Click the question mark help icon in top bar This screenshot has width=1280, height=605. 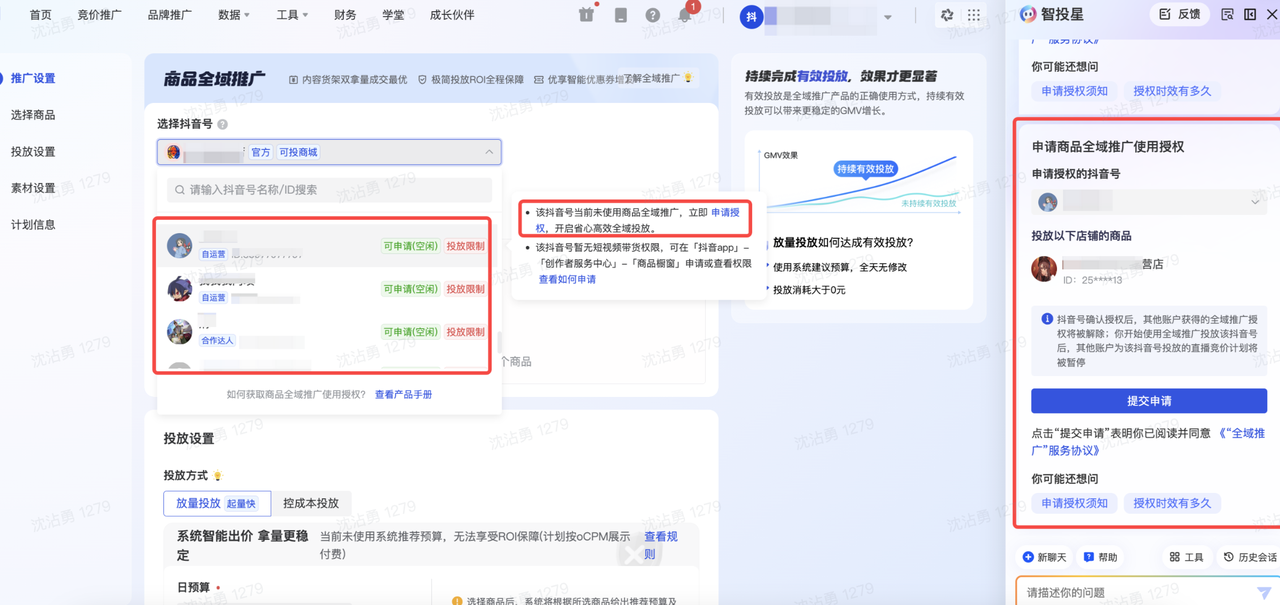653,15
